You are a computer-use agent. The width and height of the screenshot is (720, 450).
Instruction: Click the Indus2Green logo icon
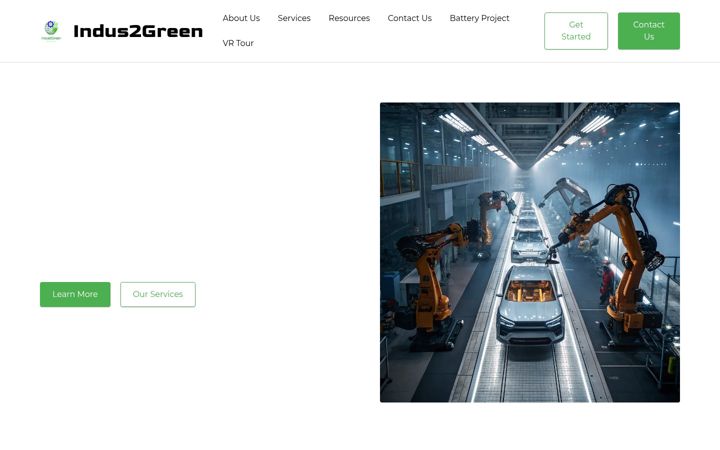pyautogui.click(x=51, y=30)
